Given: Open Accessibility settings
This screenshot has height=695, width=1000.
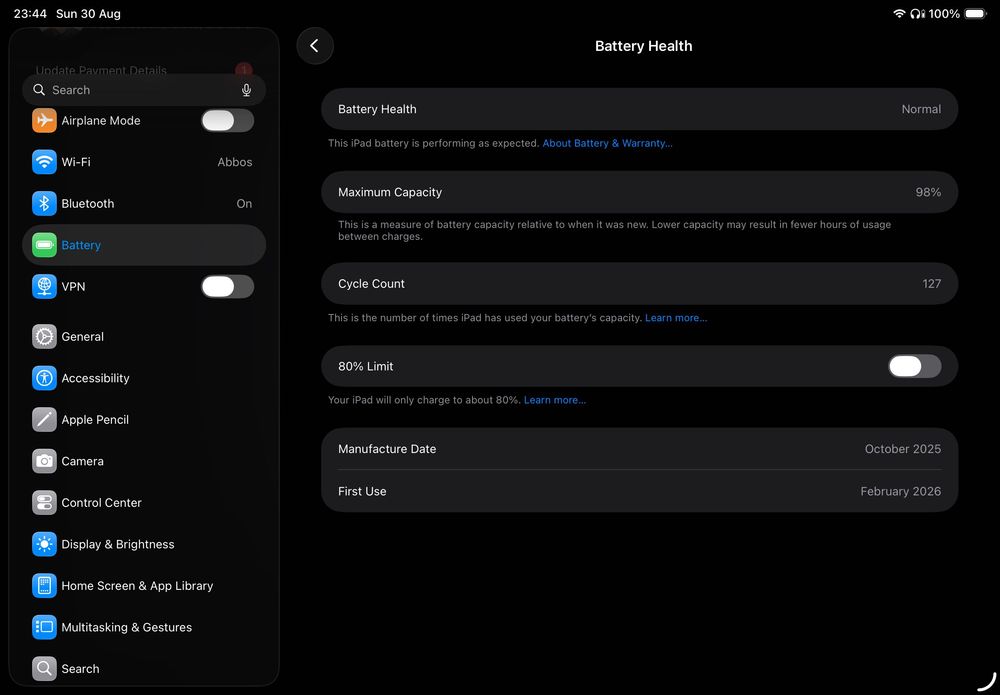Looking at the screenshot, I should click(x=144, y=378).
